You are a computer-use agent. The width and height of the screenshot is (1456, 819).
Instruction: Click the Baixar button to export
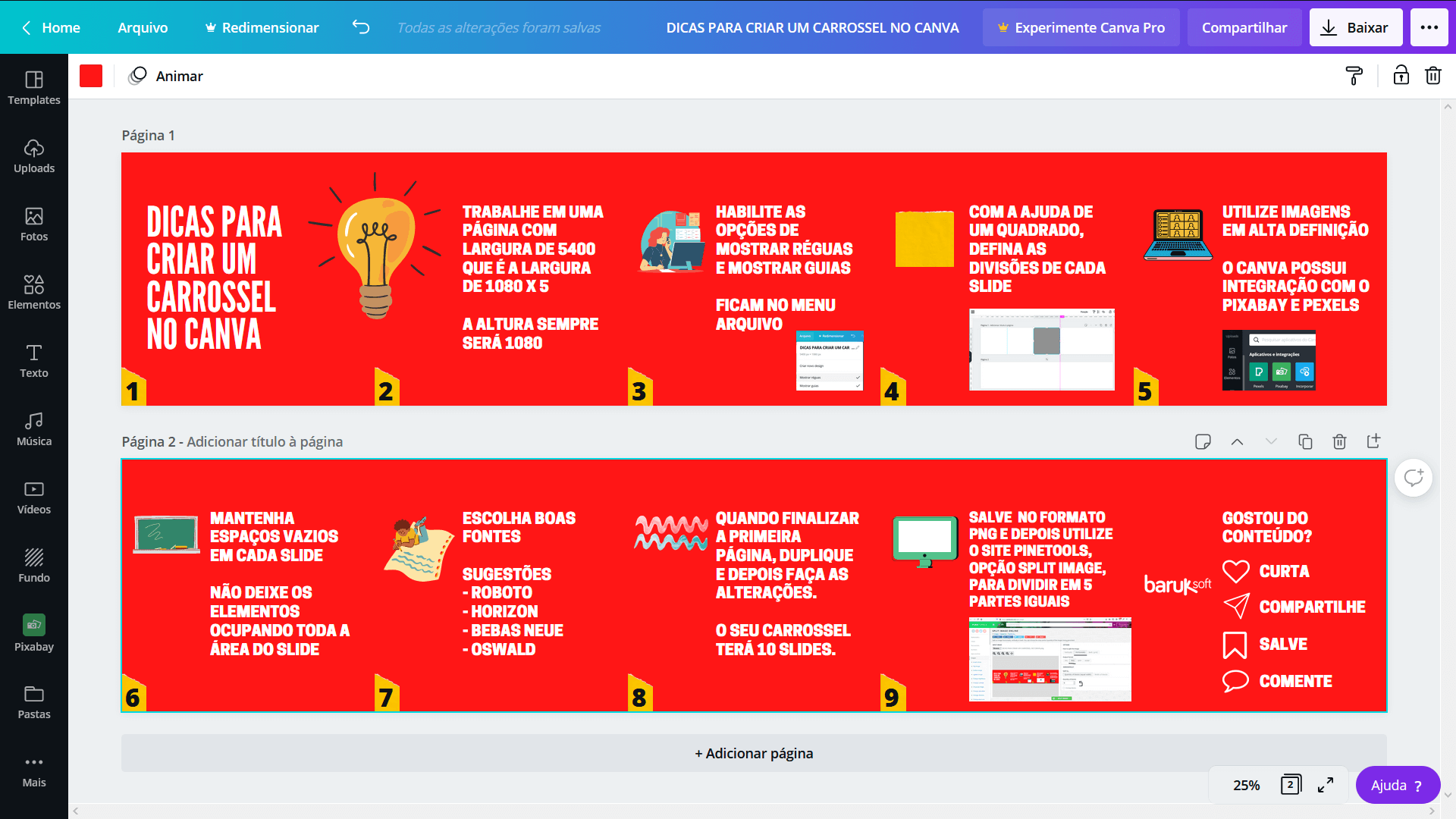1357,27
